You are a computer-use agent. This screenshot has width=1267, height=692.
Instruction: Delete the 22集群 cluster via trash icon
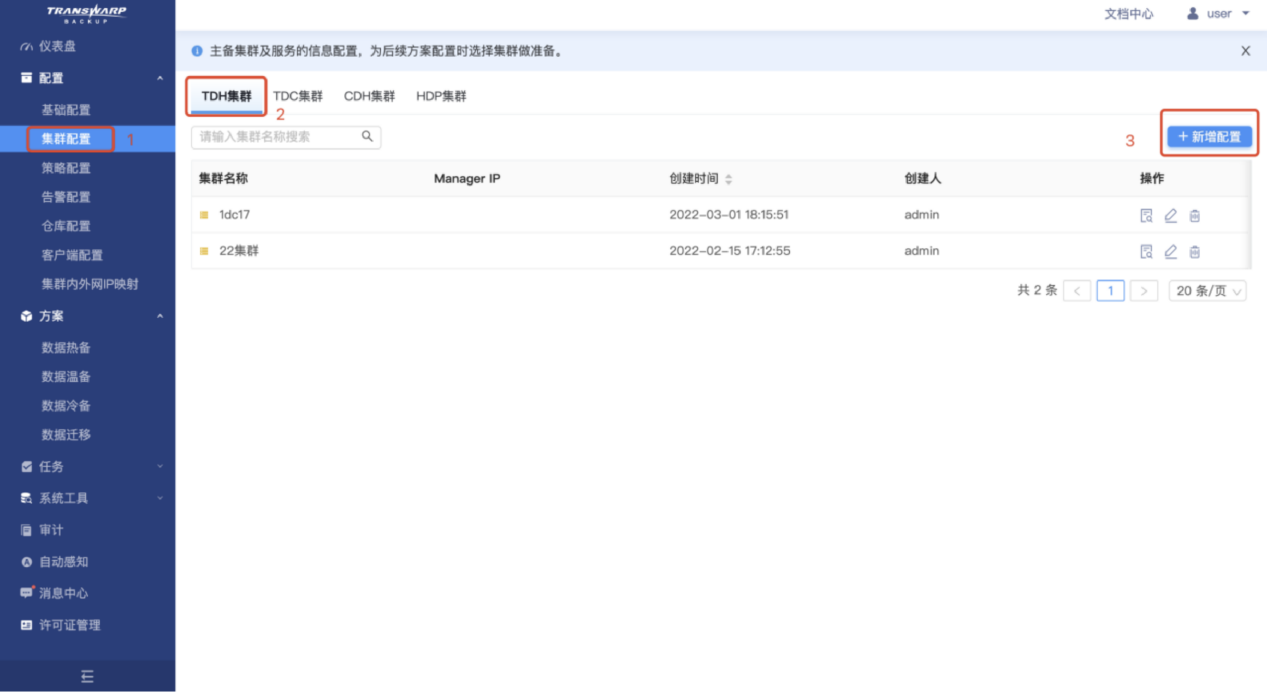click(1194, 251)
